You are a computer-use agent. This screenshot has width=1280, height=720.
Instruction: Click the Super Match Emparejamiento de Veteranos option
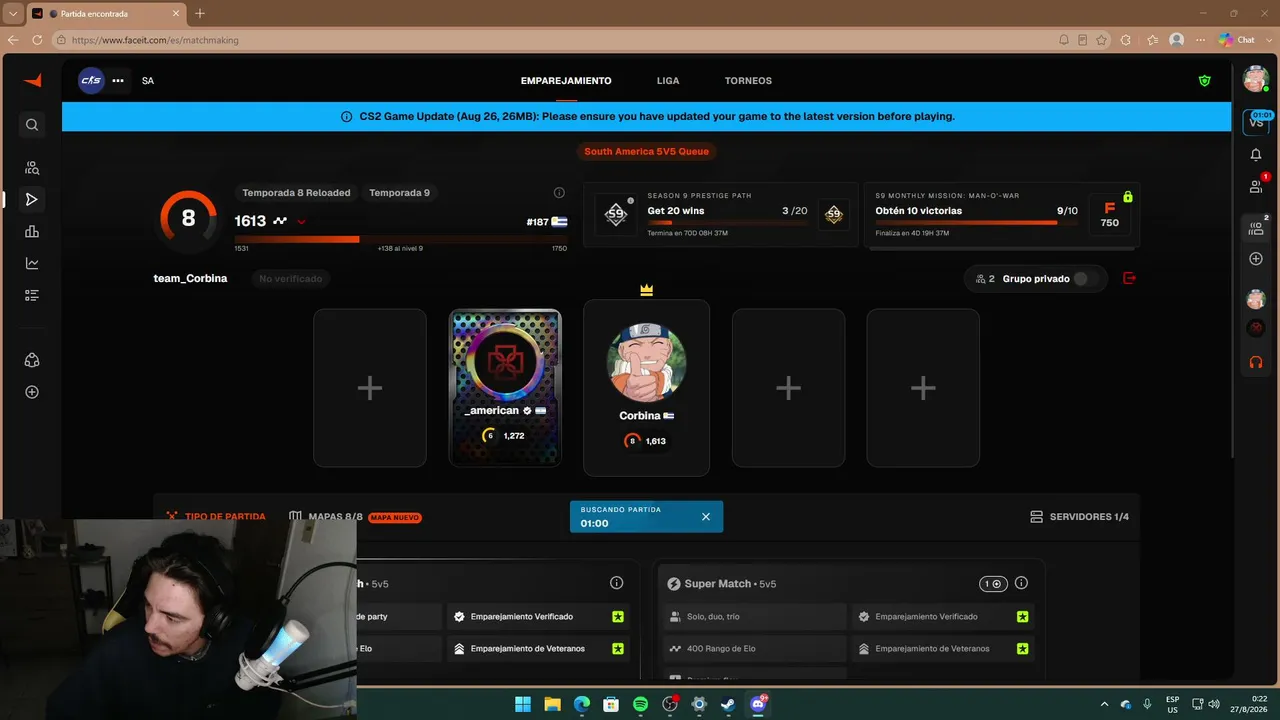[x=943, y=649]
